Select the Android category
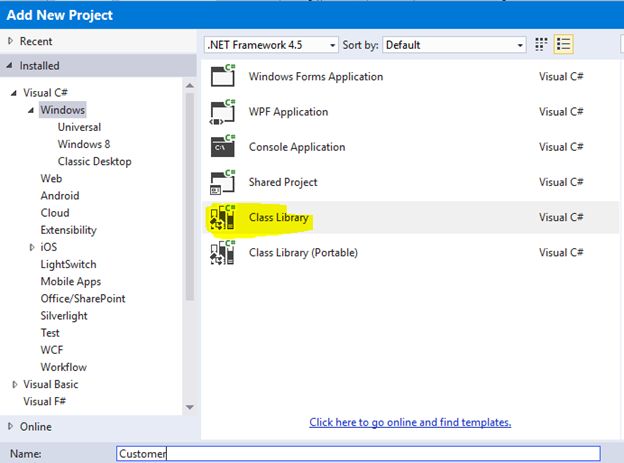 click(x=60, y=195)
